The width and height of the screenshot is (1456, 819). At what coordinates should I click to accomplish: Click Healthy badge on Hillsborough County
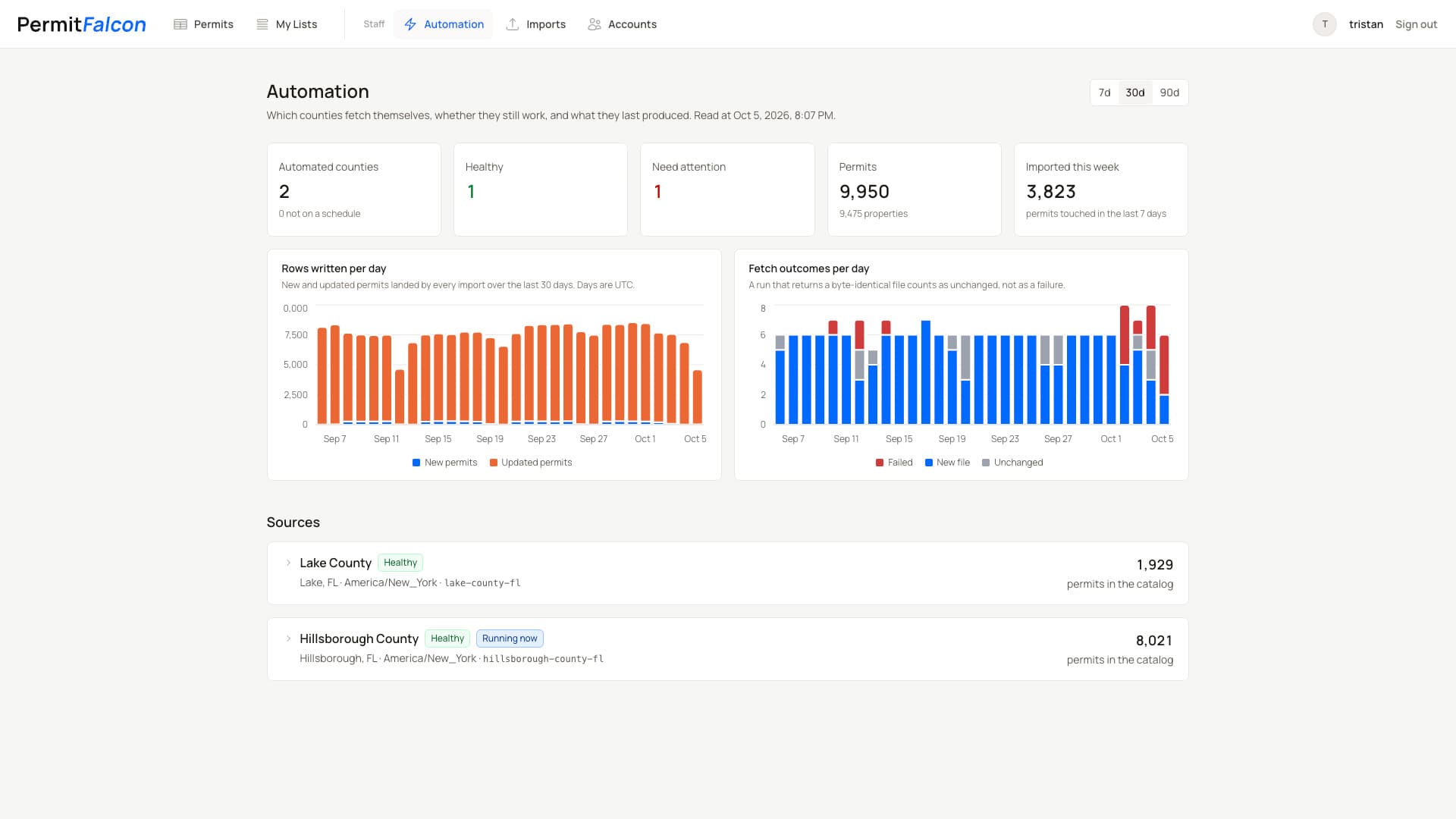(447, 639)
